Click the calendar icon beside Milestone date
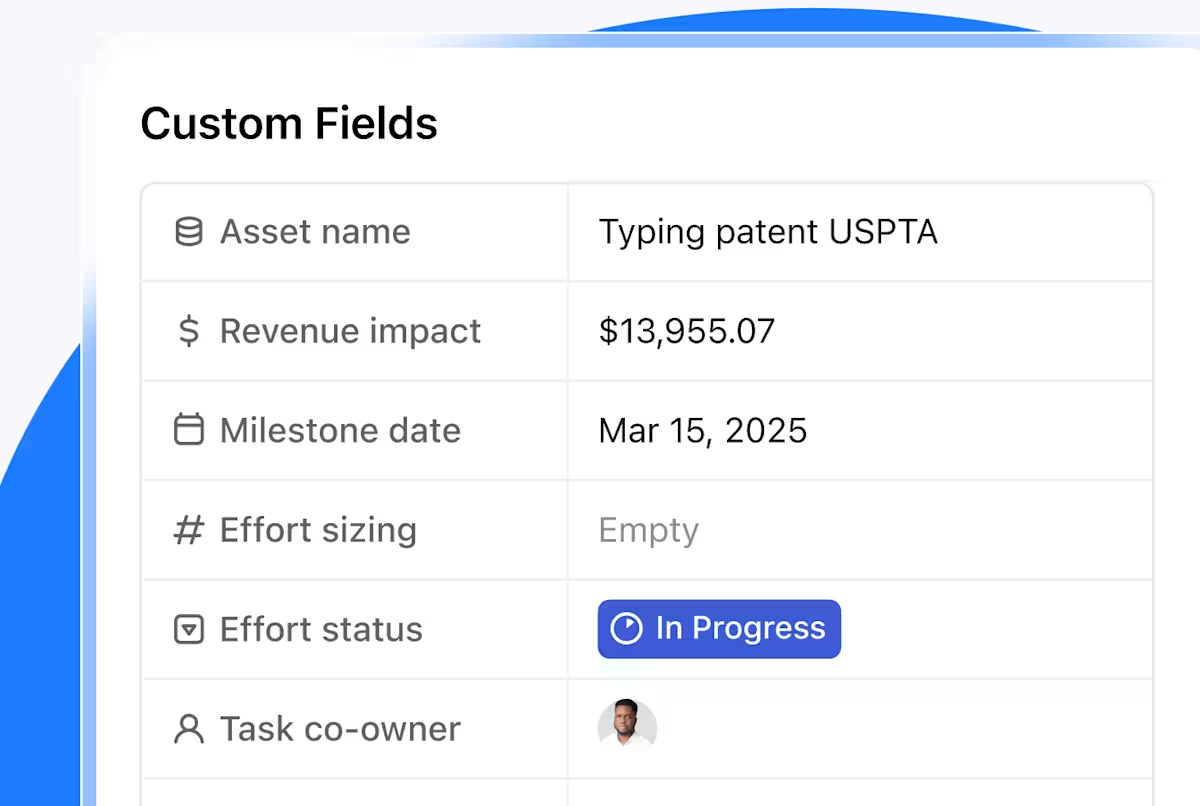 click(188, 430)
